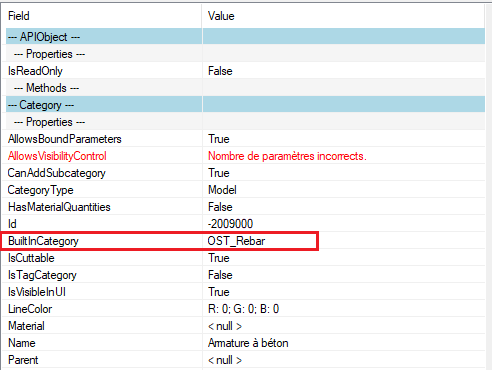Click the < null > value of Parent
494x374 pixels.
[225, 360]
